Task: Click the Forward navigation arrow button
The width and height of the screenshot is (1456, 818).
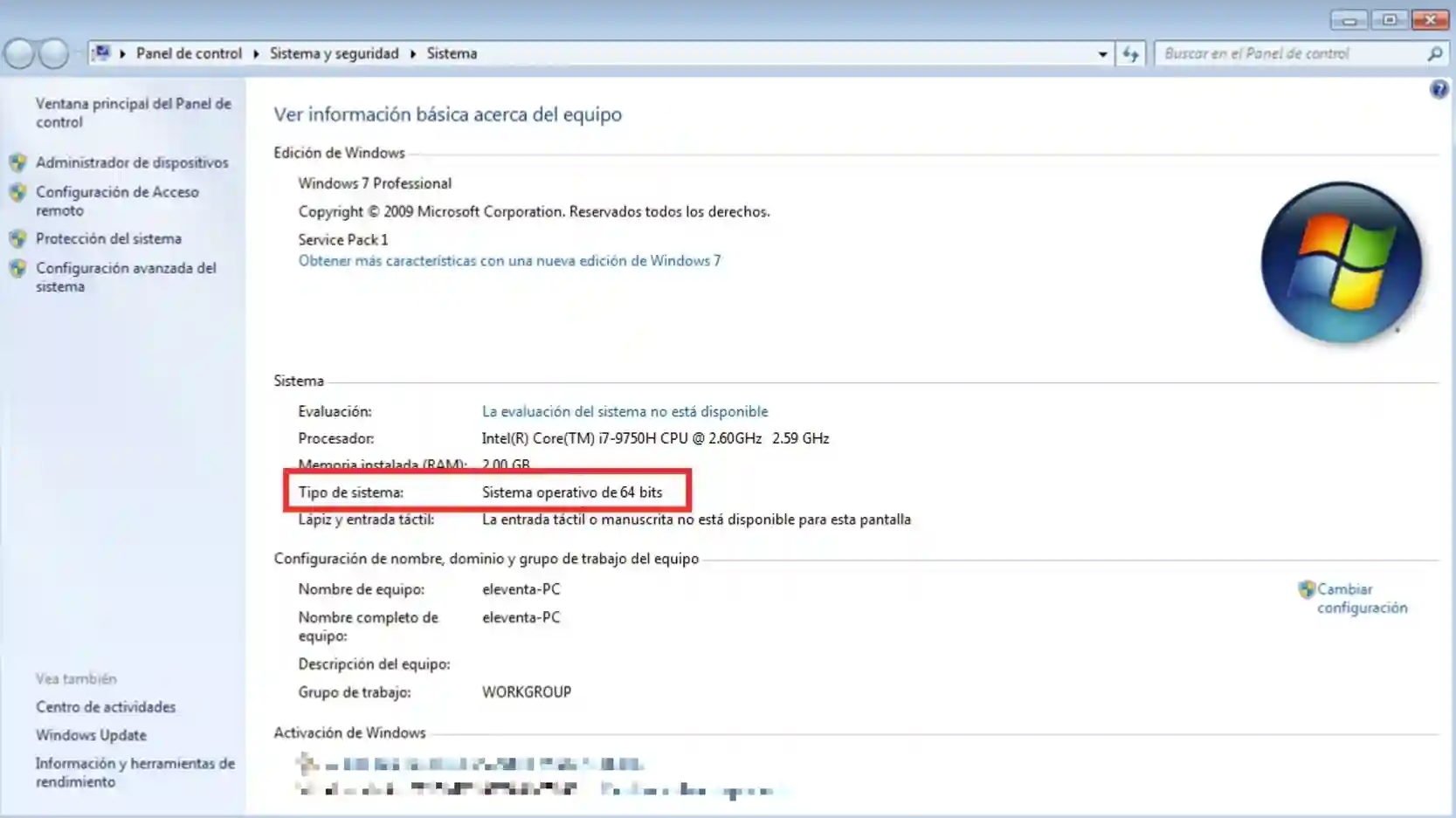Action: [54, 53]
